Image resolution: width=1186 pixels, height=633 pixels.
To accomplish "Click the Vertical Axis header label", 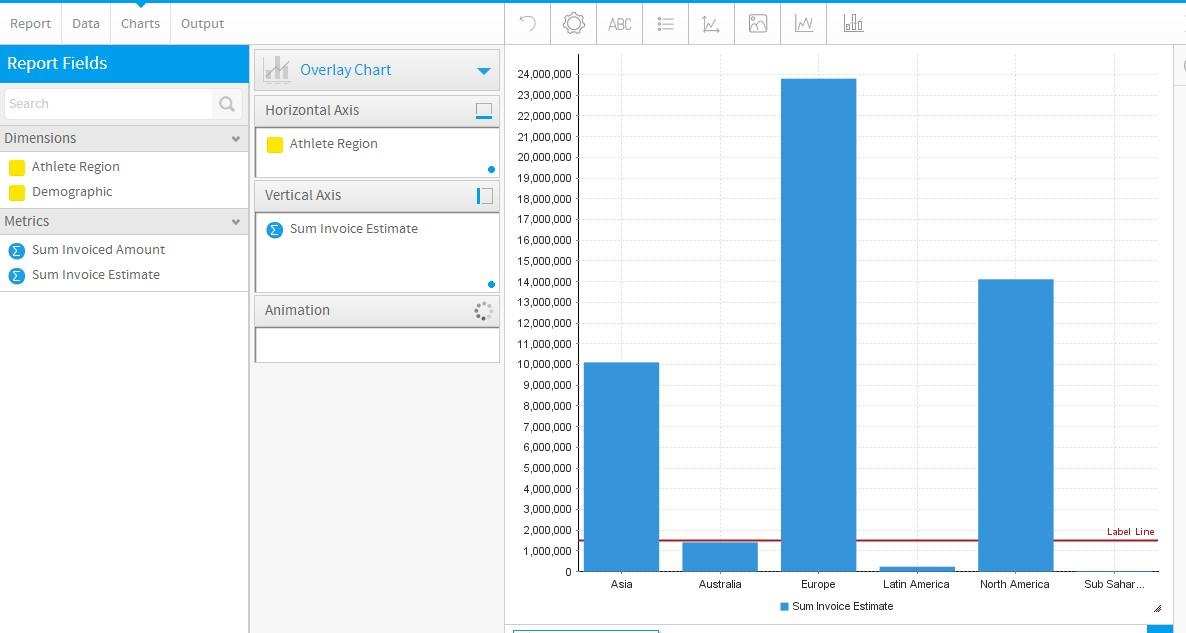I will 303,195.
